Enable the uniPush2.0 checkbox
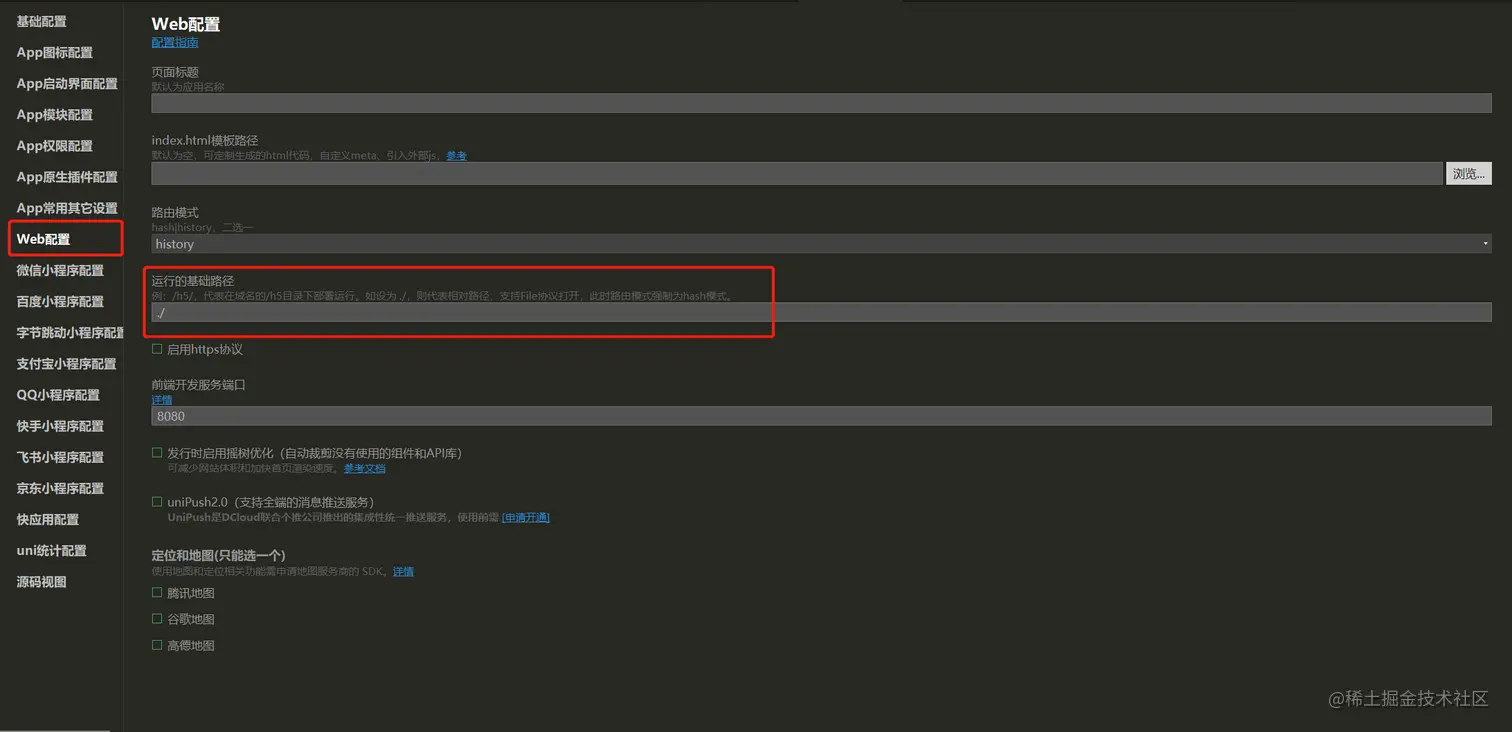The image size is (1512, 732). (157, 501)
